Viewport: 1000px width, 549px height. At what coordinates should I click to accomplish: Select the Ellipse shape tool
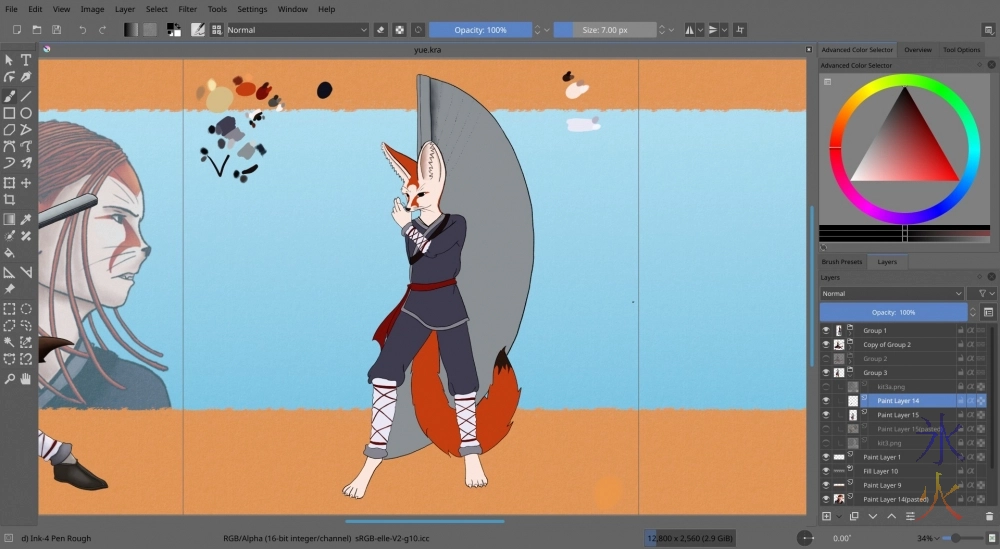click(26, 113)
